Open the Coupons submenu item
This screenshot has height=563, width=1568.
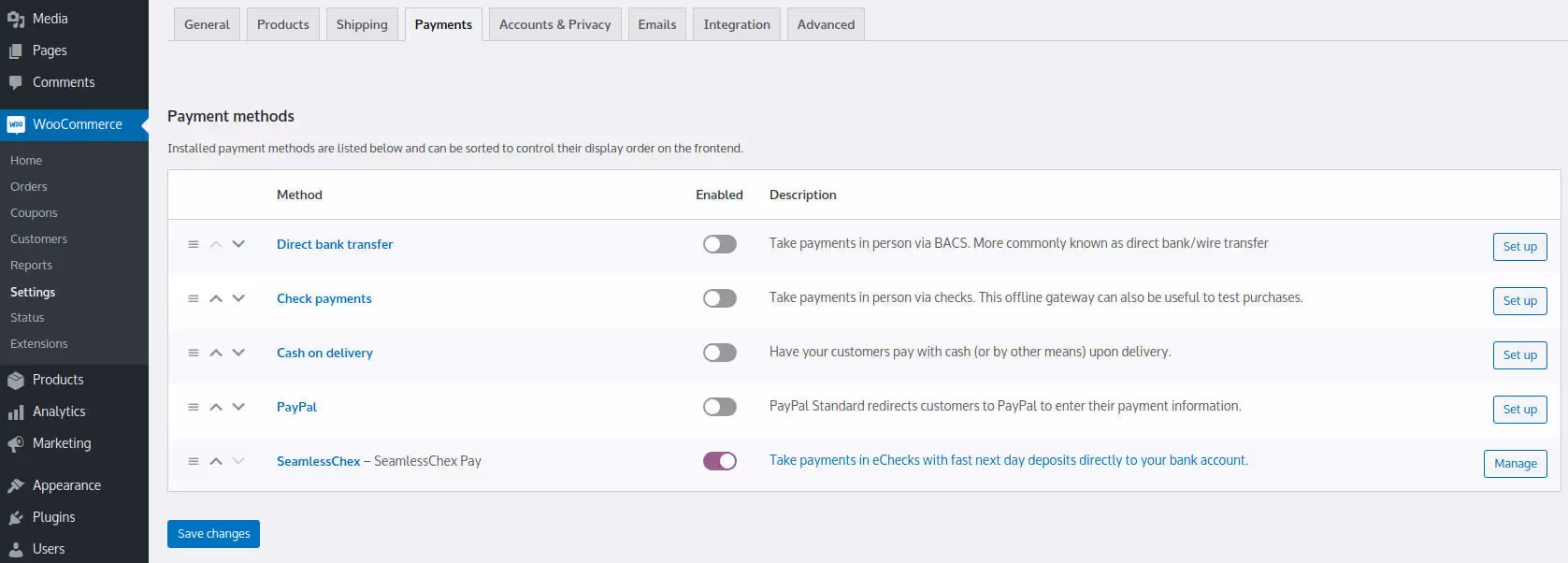pyautogui.click(x=34, y=213)
